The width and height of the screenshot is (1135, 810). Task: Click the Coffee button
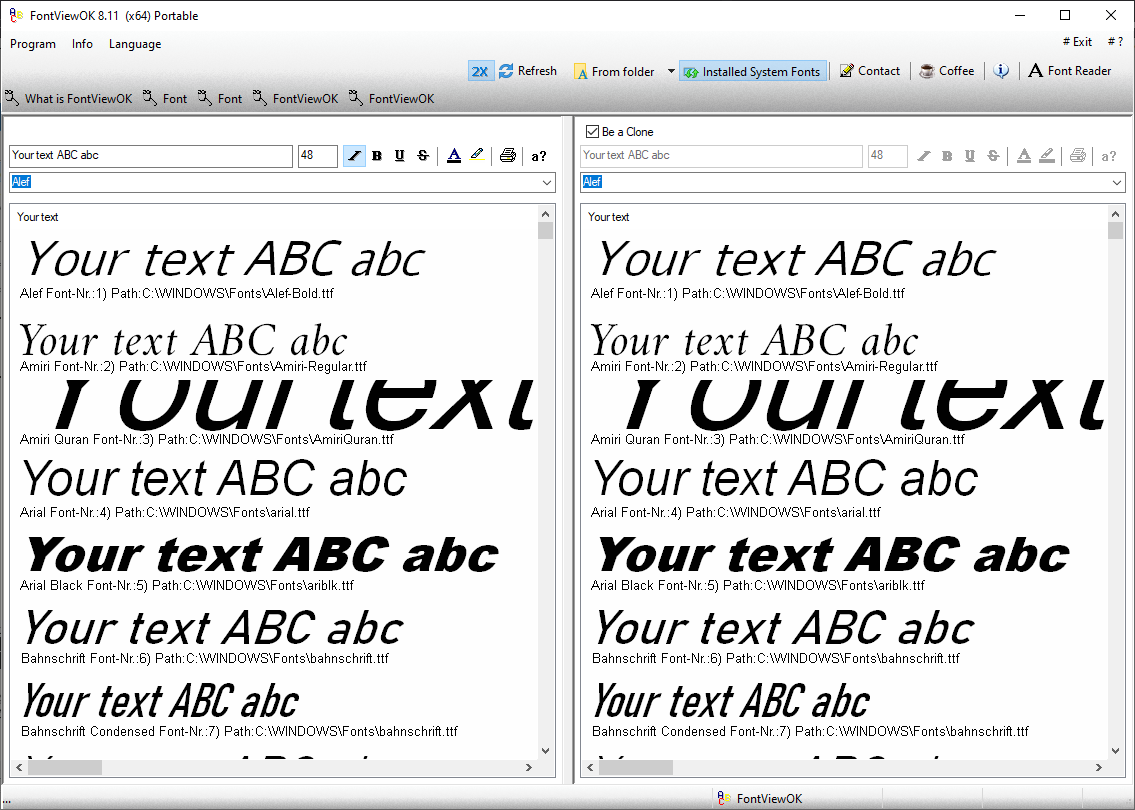click(x=947, y=71)
